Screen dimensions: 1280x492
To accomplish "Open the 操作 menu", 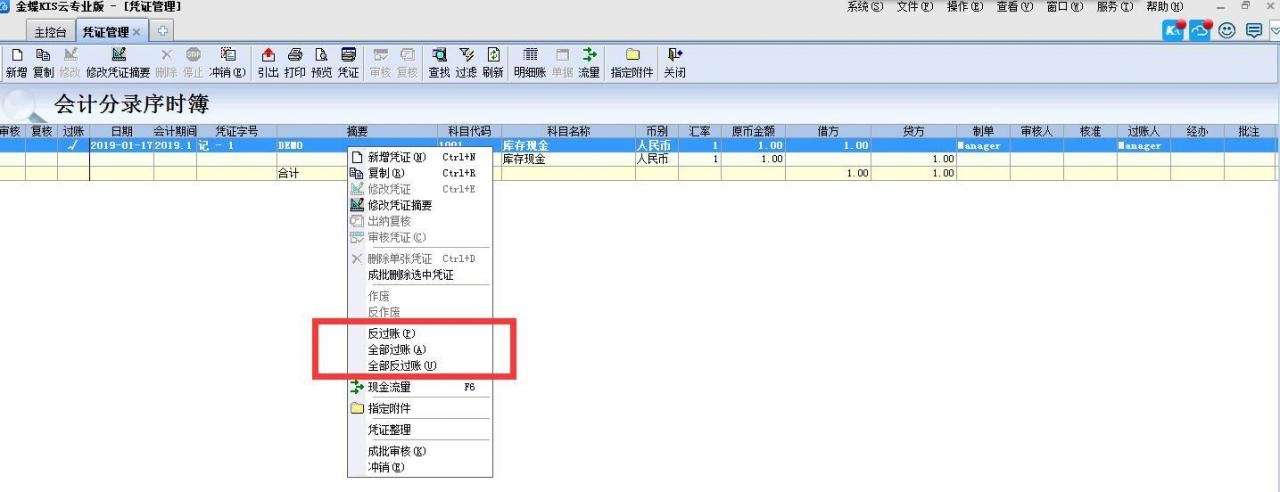I will (964, 7).
